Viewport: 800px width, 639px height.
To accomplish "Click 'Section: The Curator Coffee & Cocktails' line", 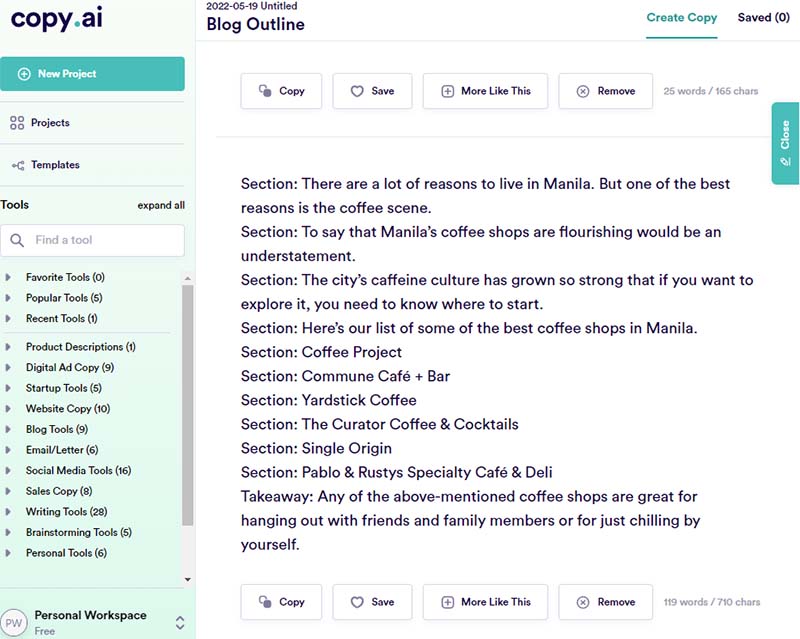I will pos(380,424).
